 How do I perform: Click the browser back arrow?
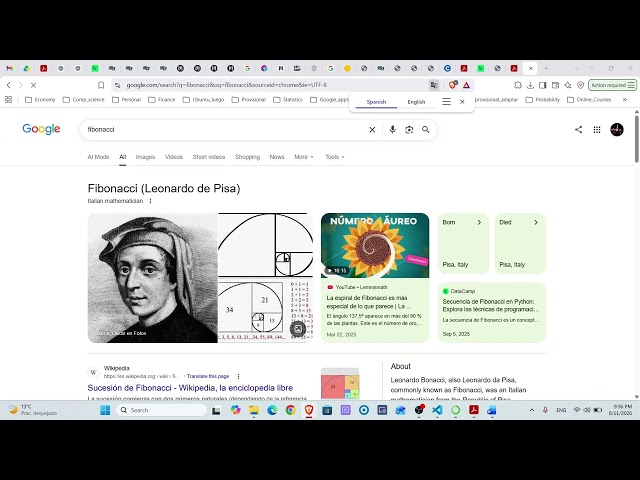(x=9, y=85)
